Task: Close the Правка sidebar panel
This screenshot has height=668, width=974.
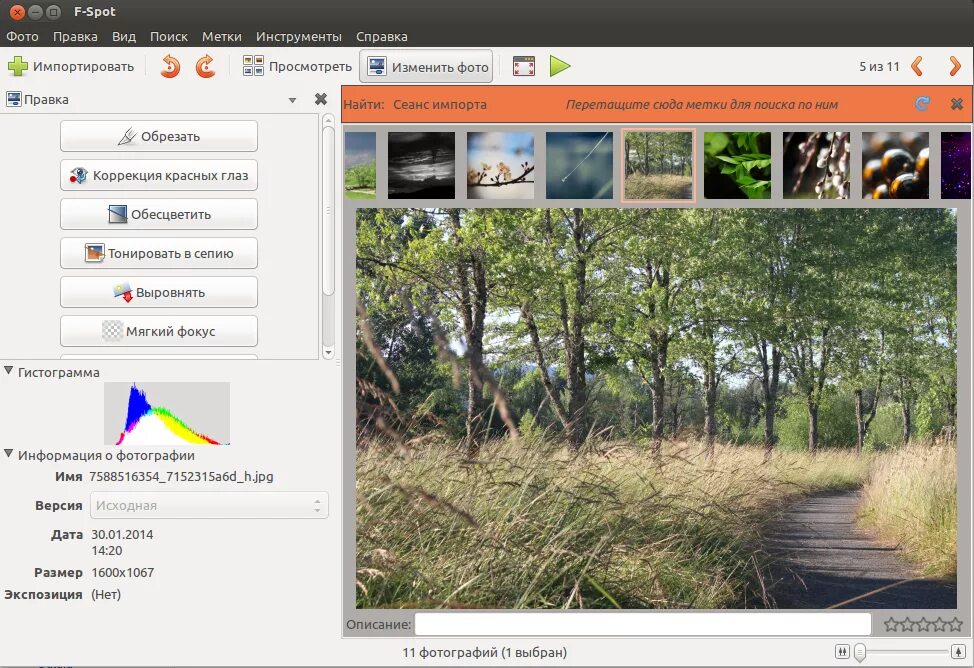Action: pyautogui.click(x=321, y=99)
